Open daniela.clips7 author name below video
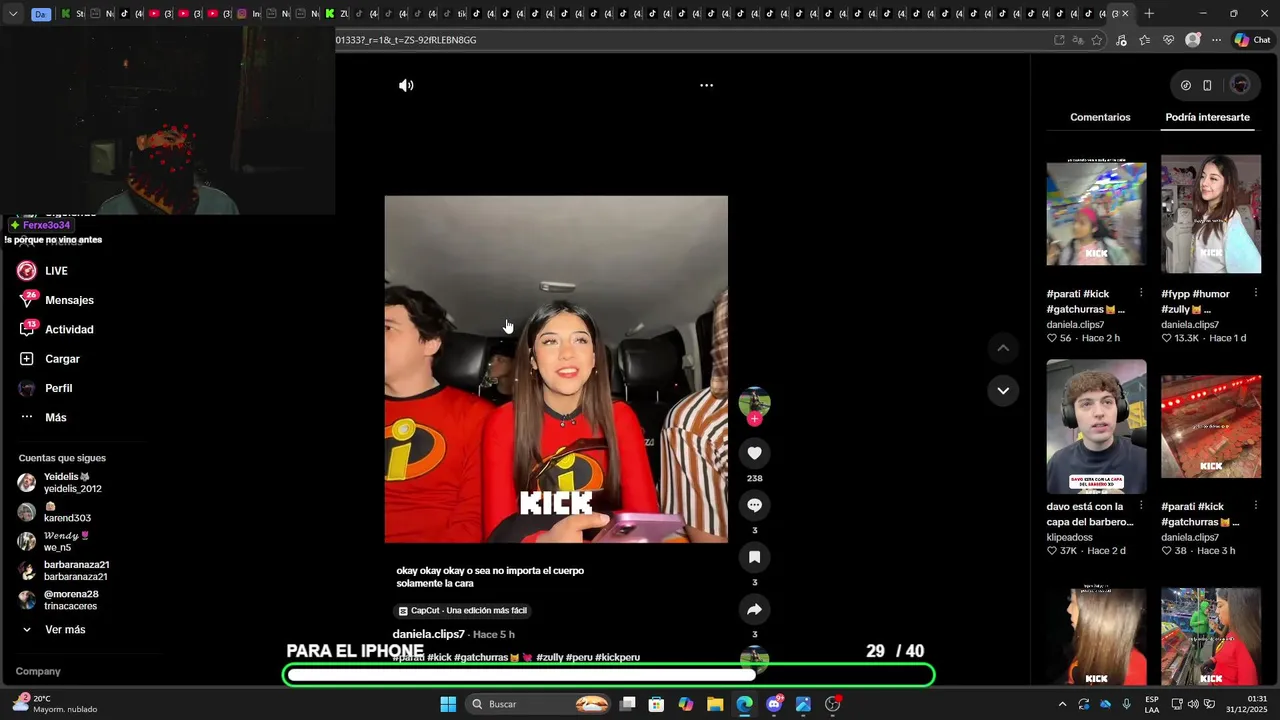Image resolution: width=1280 pixels, height=720 pixels. tap(428, 634)
